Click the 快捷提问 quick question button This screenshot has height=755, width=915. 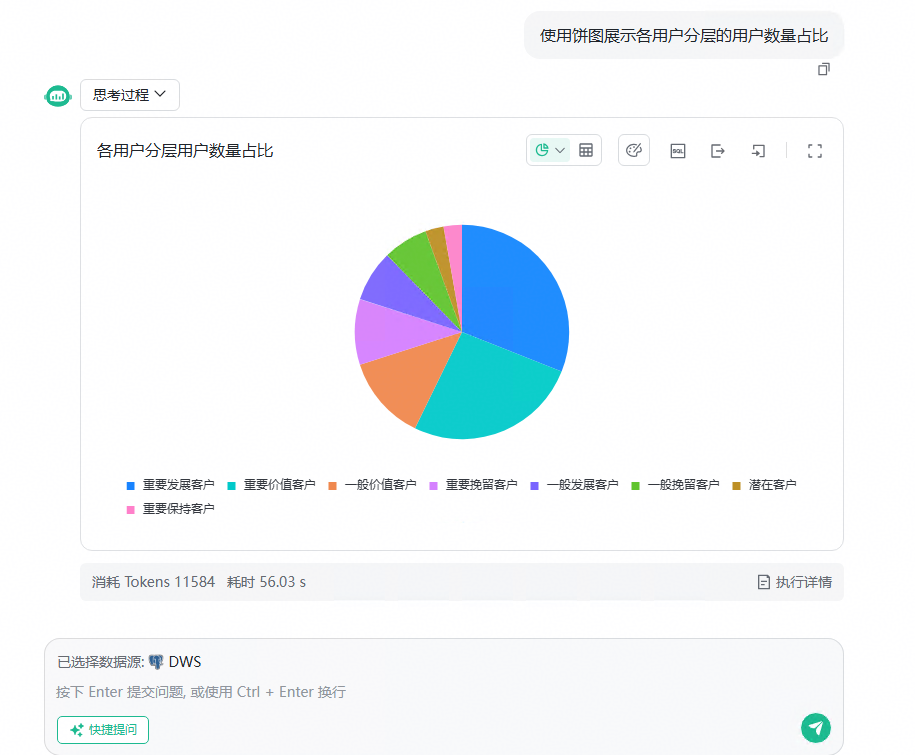pyautogui.click(x=103, y=730)
